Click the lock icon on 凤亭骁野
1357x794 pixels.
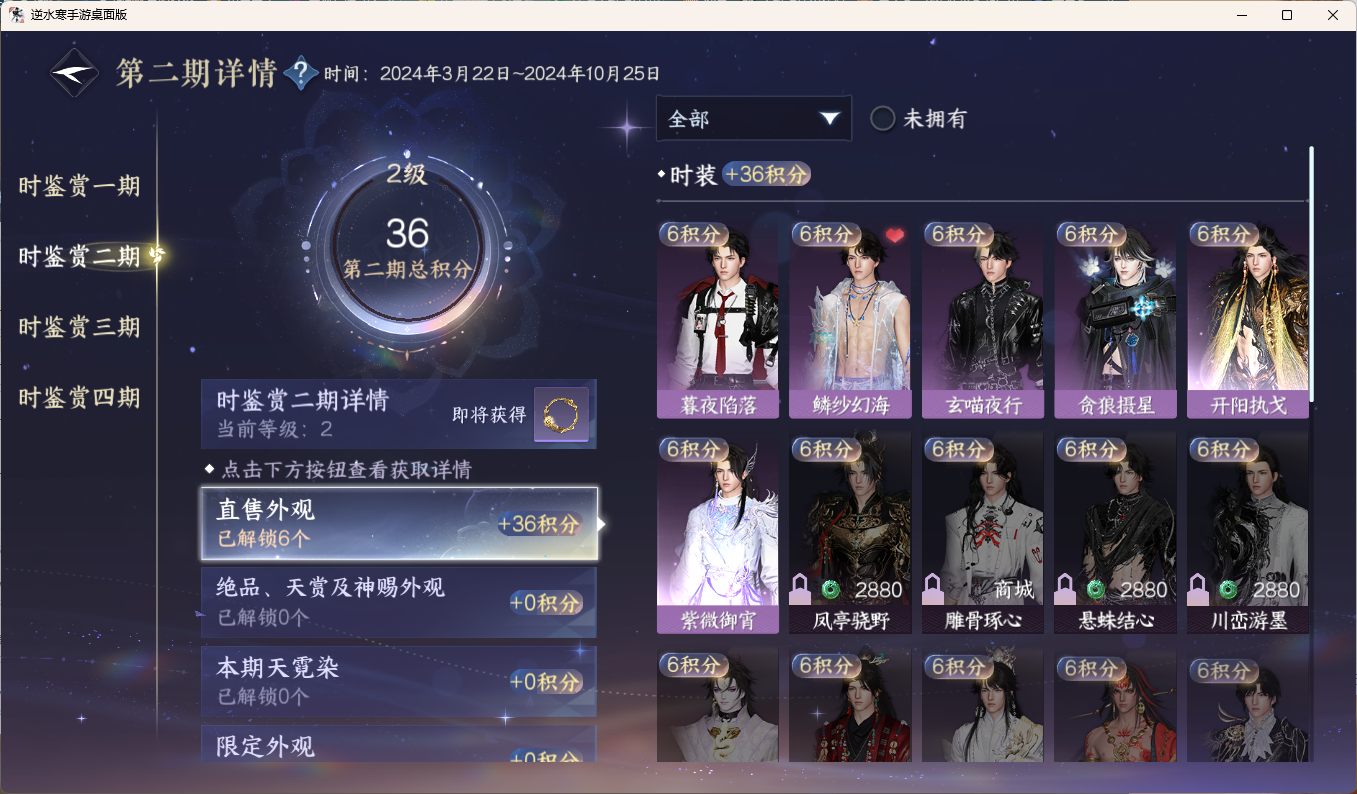(800, 589)
